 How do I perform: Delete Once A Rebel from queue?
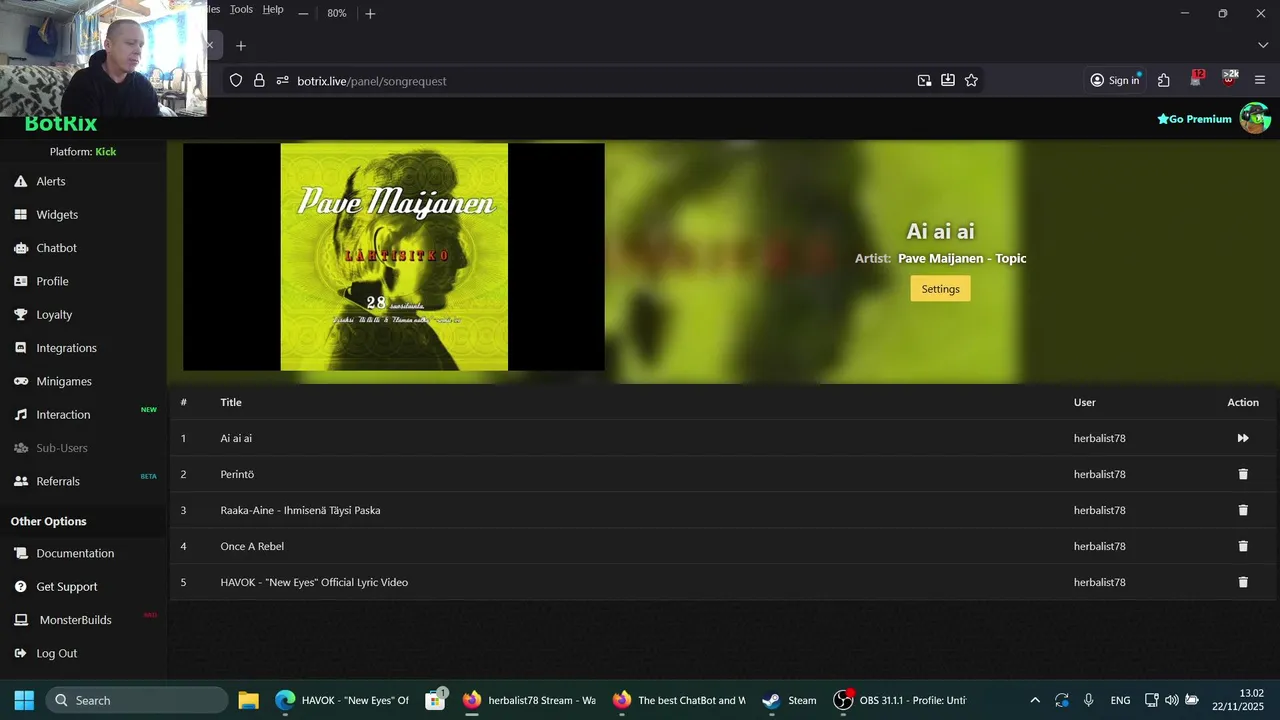tap(1243, 546)
